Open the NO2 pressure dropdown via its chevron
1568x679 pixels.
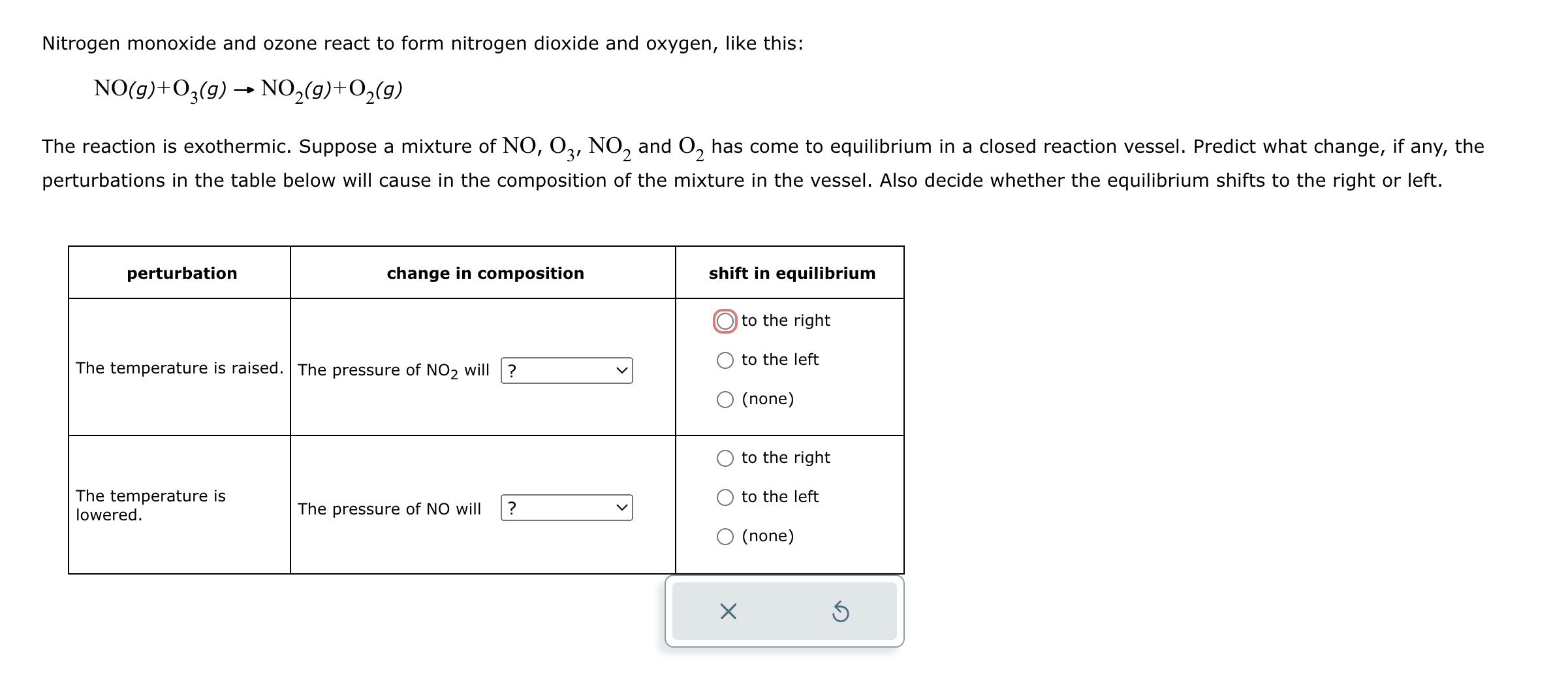click(x=622, y=370)
